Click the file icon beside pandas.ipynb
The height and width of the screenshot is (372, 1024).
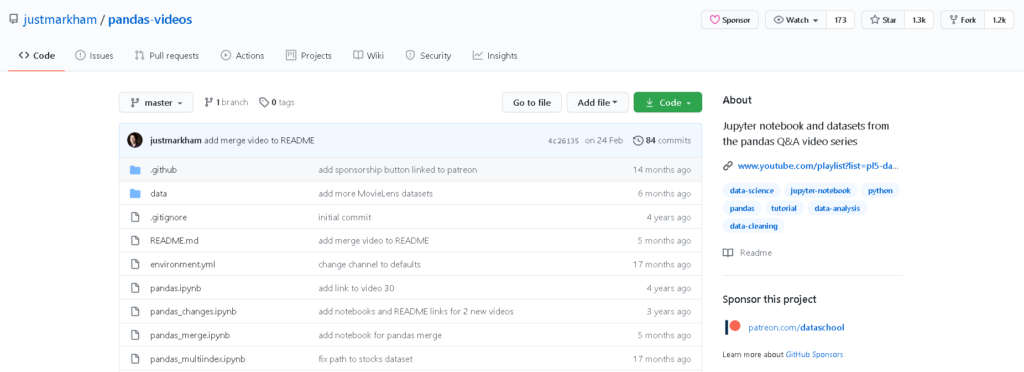click(135, 288)
